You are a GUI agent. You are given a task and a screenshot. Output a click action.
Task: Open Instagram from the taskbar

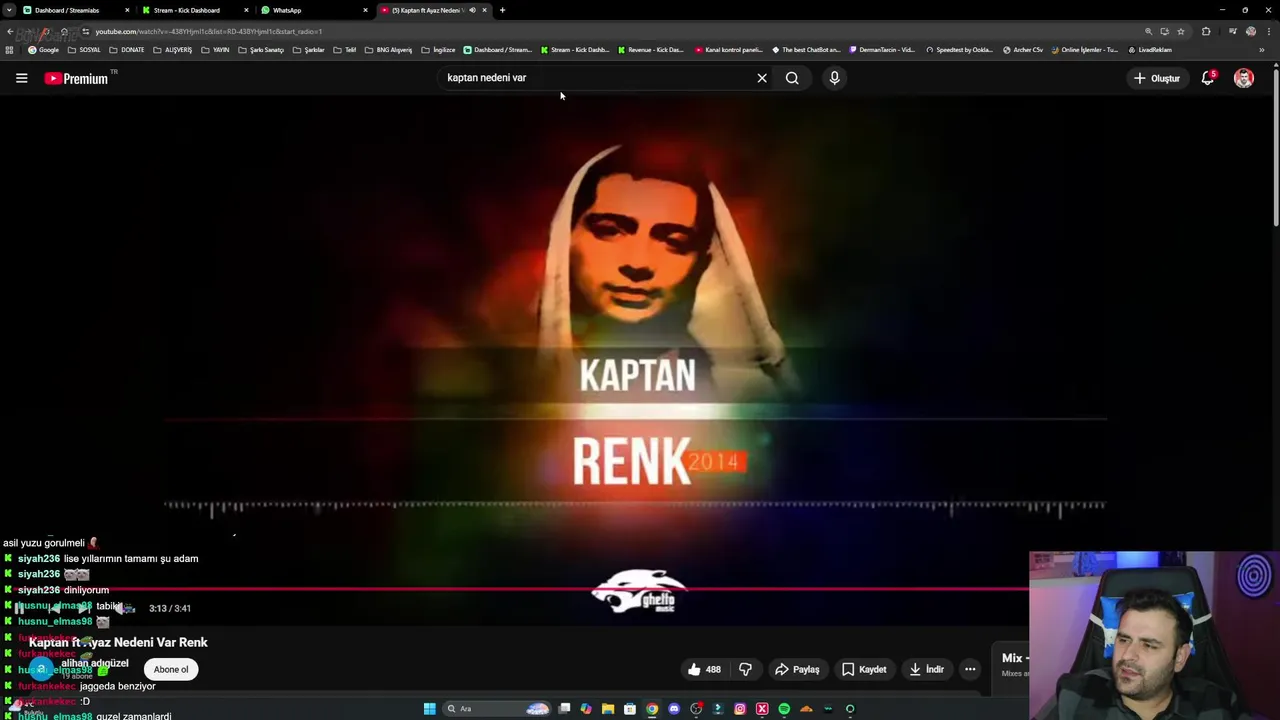coord(740,709)
